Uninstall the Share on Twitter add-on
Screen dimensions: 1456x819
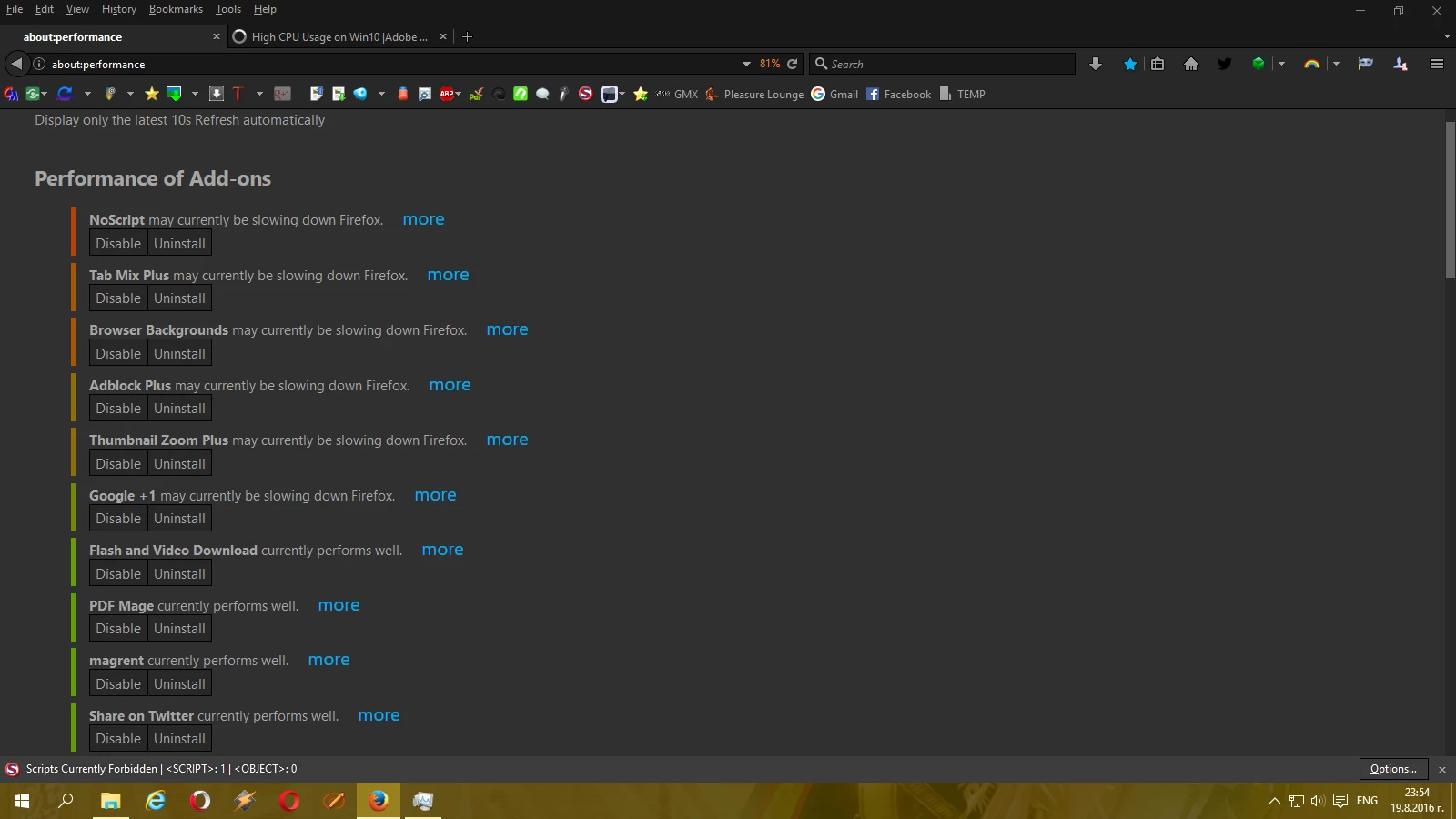tap(179, 739)
